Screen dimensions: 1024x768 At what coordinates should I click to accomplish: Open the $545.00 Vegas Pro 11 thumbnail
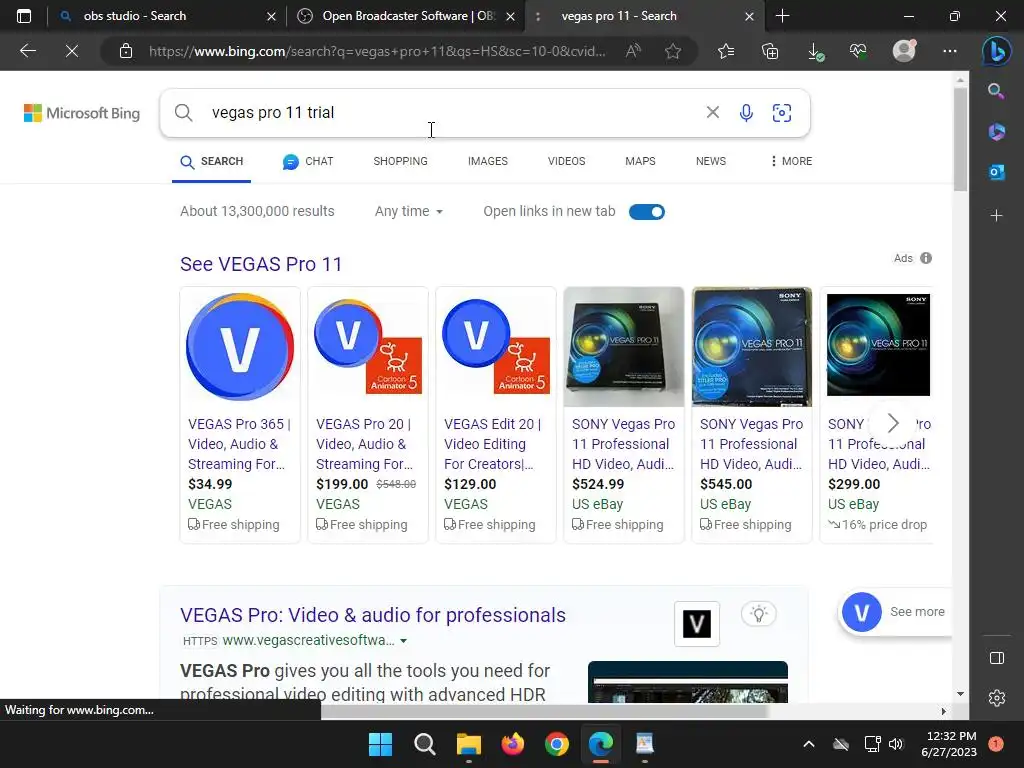click(x=752, y=347)
